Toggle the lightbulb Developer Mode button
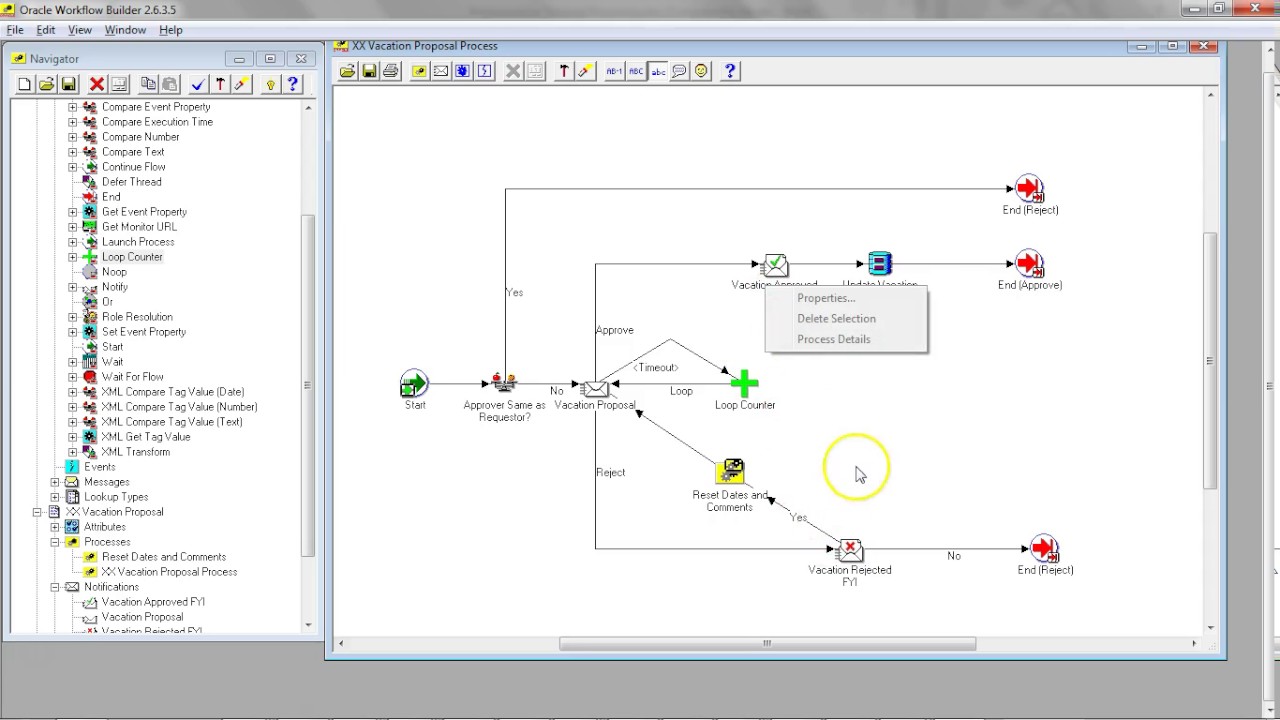The height and width of the screenshot is (720, 1280). point(270,85)
